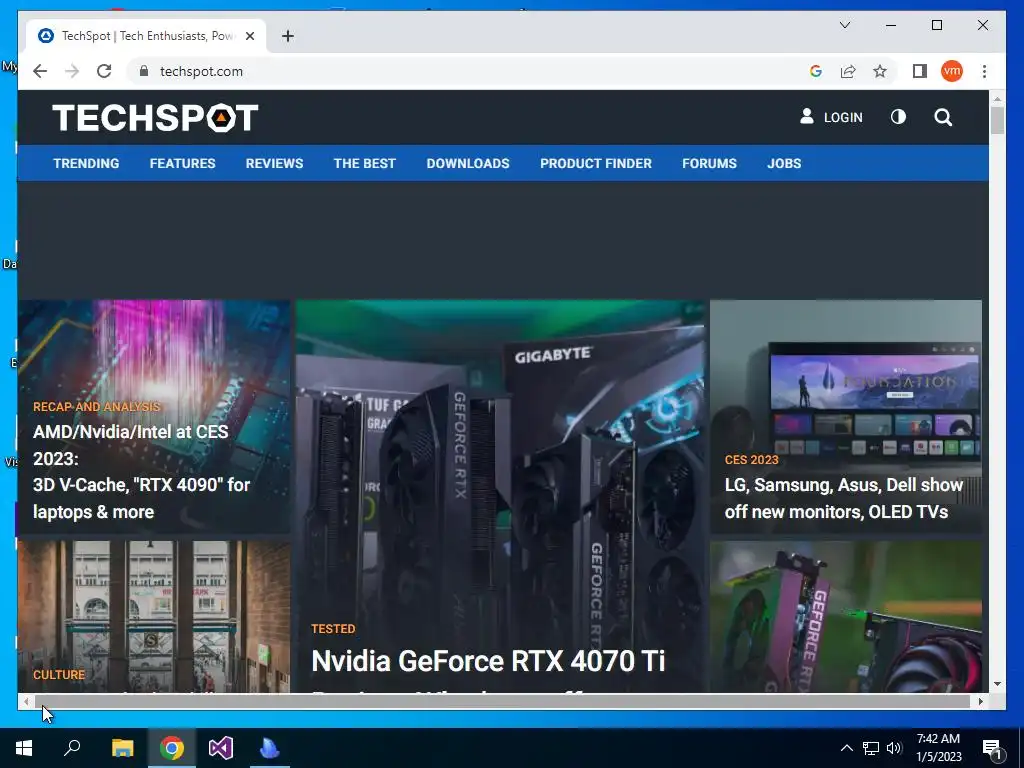Click the RECAP AND ANALYSIS label
1024x768 pixels.
coord(97,406)
